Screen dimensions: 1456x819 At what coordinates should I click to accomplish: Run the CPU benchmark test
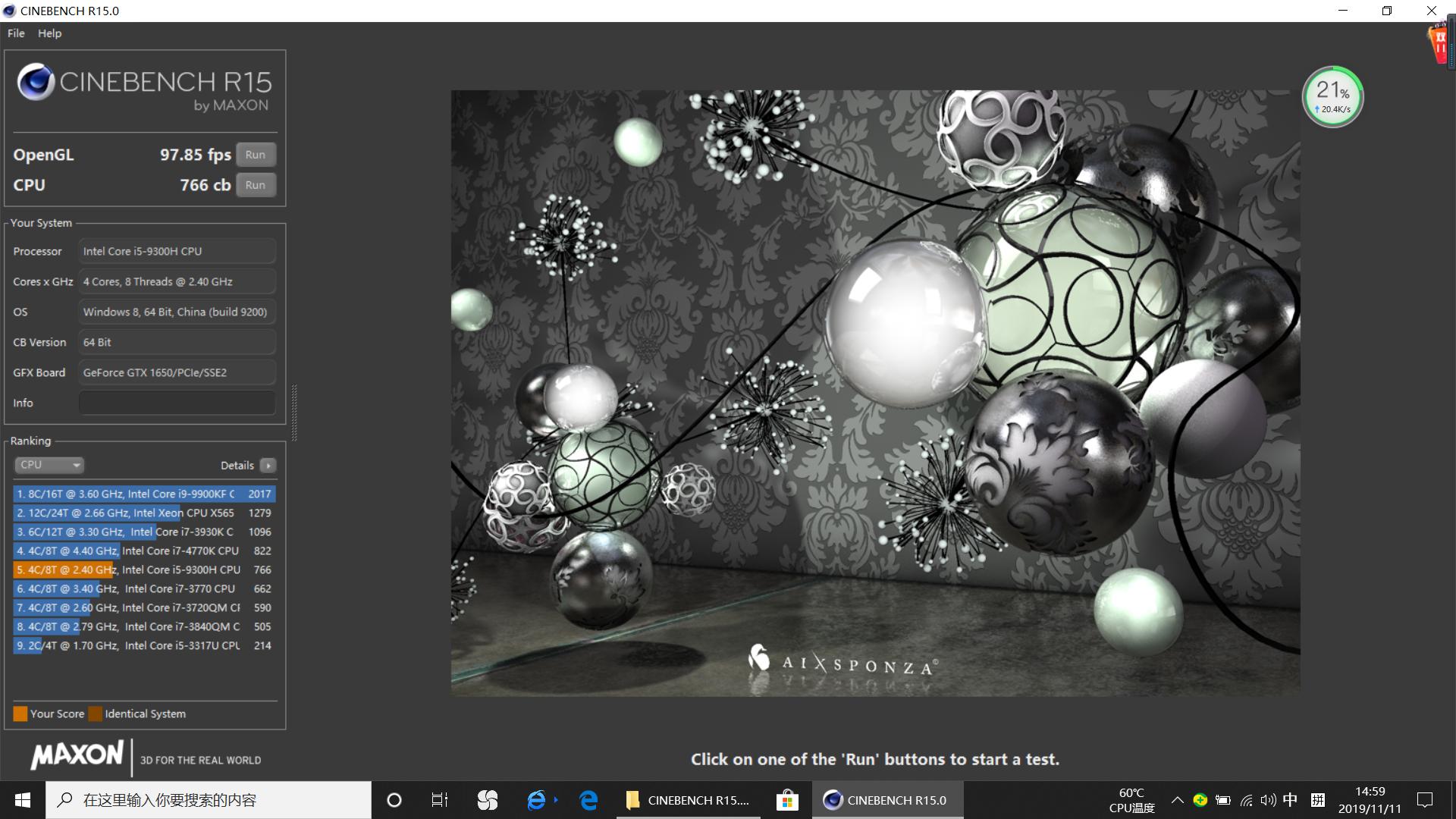coord(256,185)
